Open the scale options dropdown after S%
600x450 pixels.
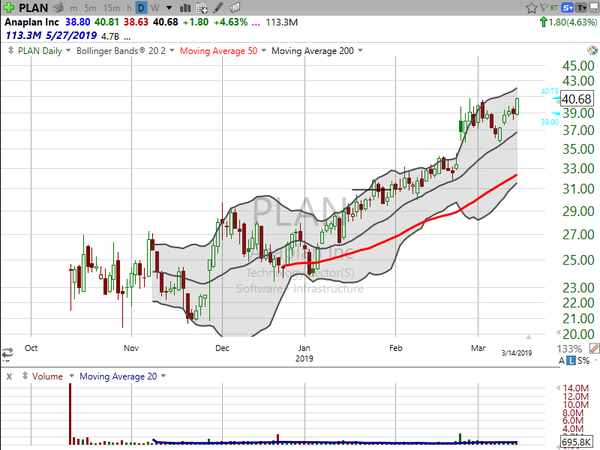595,360
